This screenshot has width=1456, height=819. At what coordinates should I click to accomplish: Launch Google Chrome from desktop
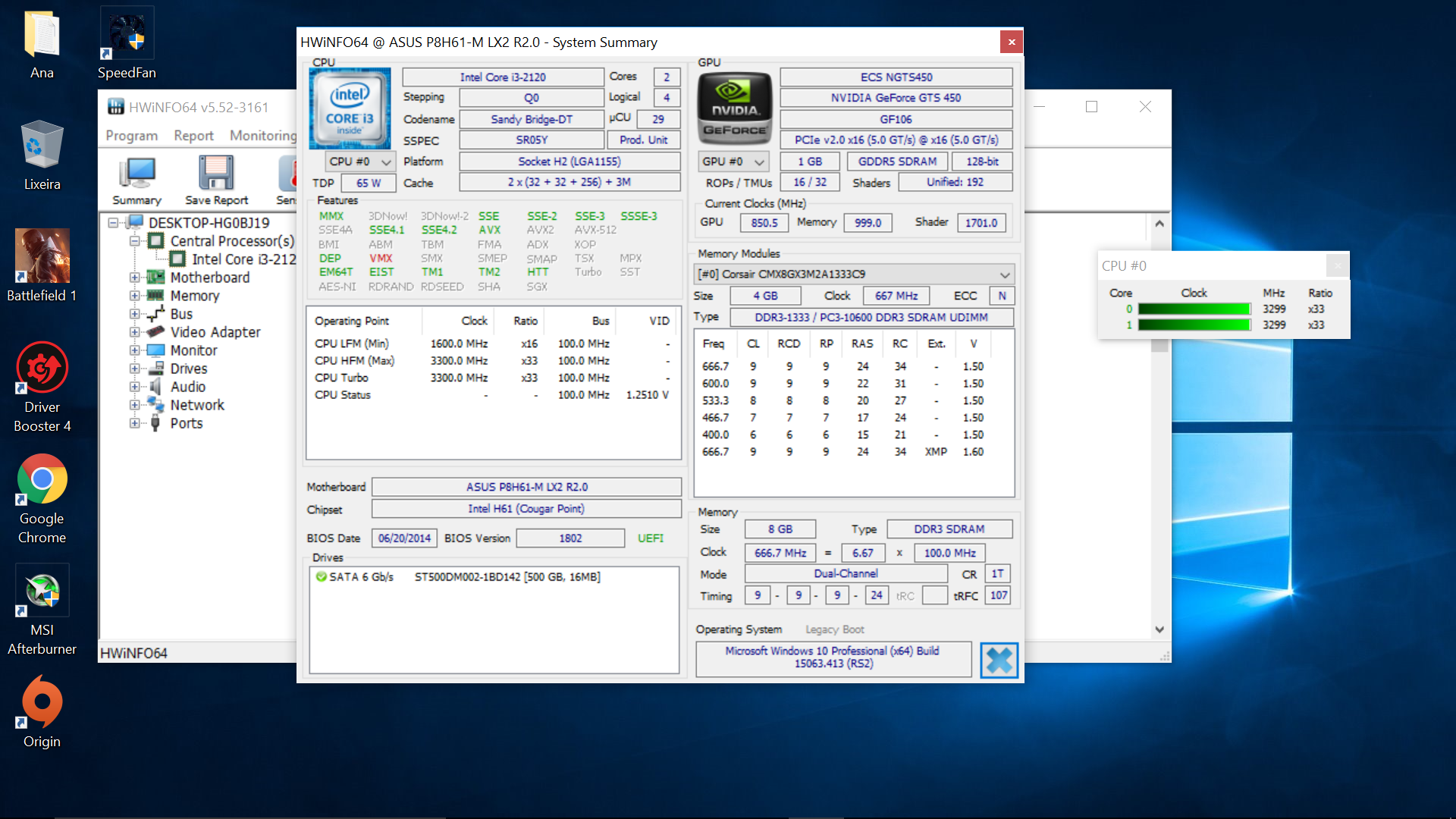tap(42, 499)
